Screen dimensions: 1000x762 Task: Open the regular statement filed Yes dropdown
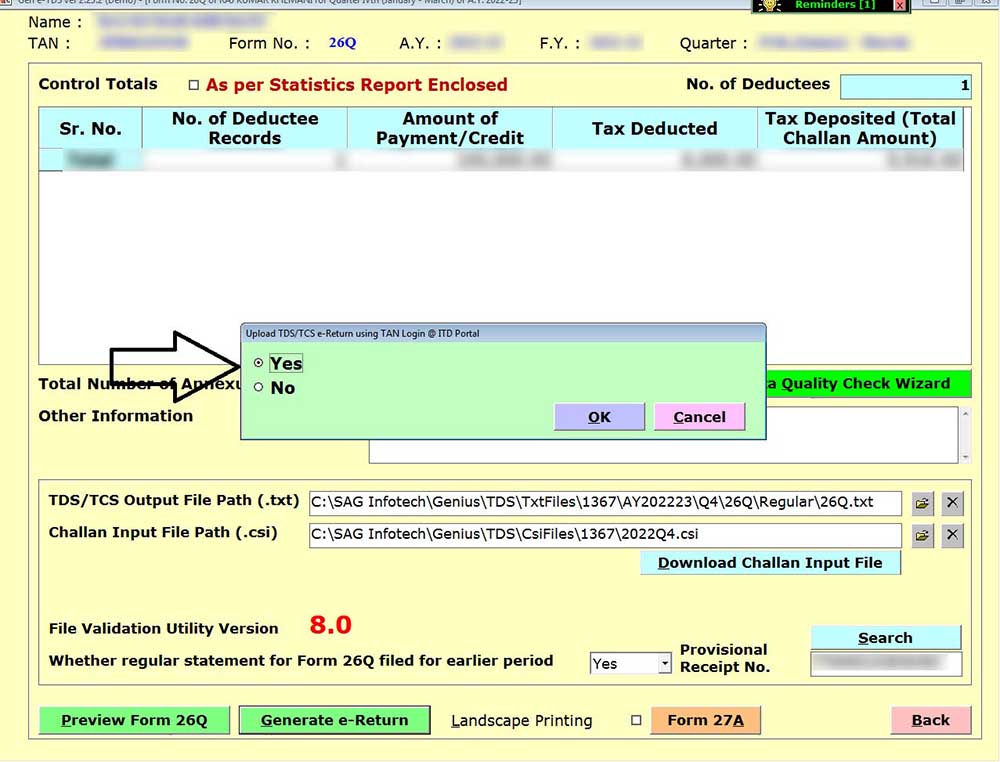[x=664, y=663]
